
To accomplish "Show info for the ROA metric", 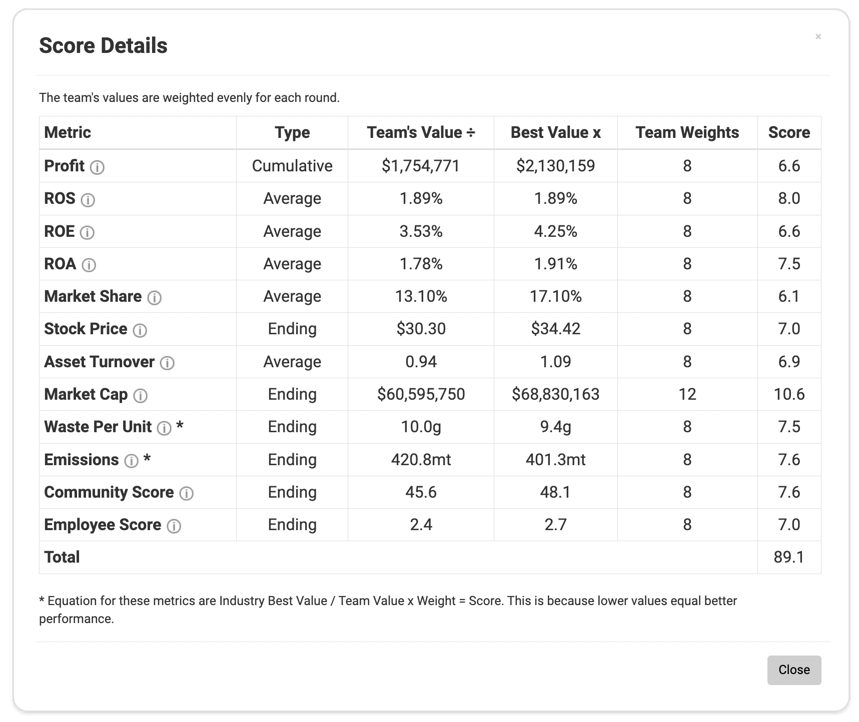I will pyautogui.click(x=89, y=265).
